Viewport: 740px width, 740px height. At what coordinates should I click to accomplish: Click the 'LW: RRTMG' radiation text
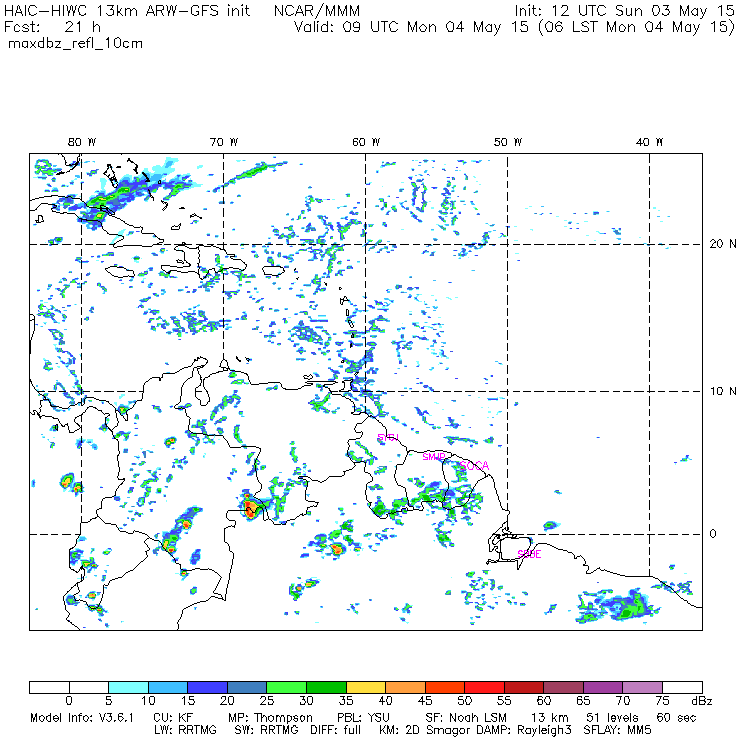coord(185,730)
